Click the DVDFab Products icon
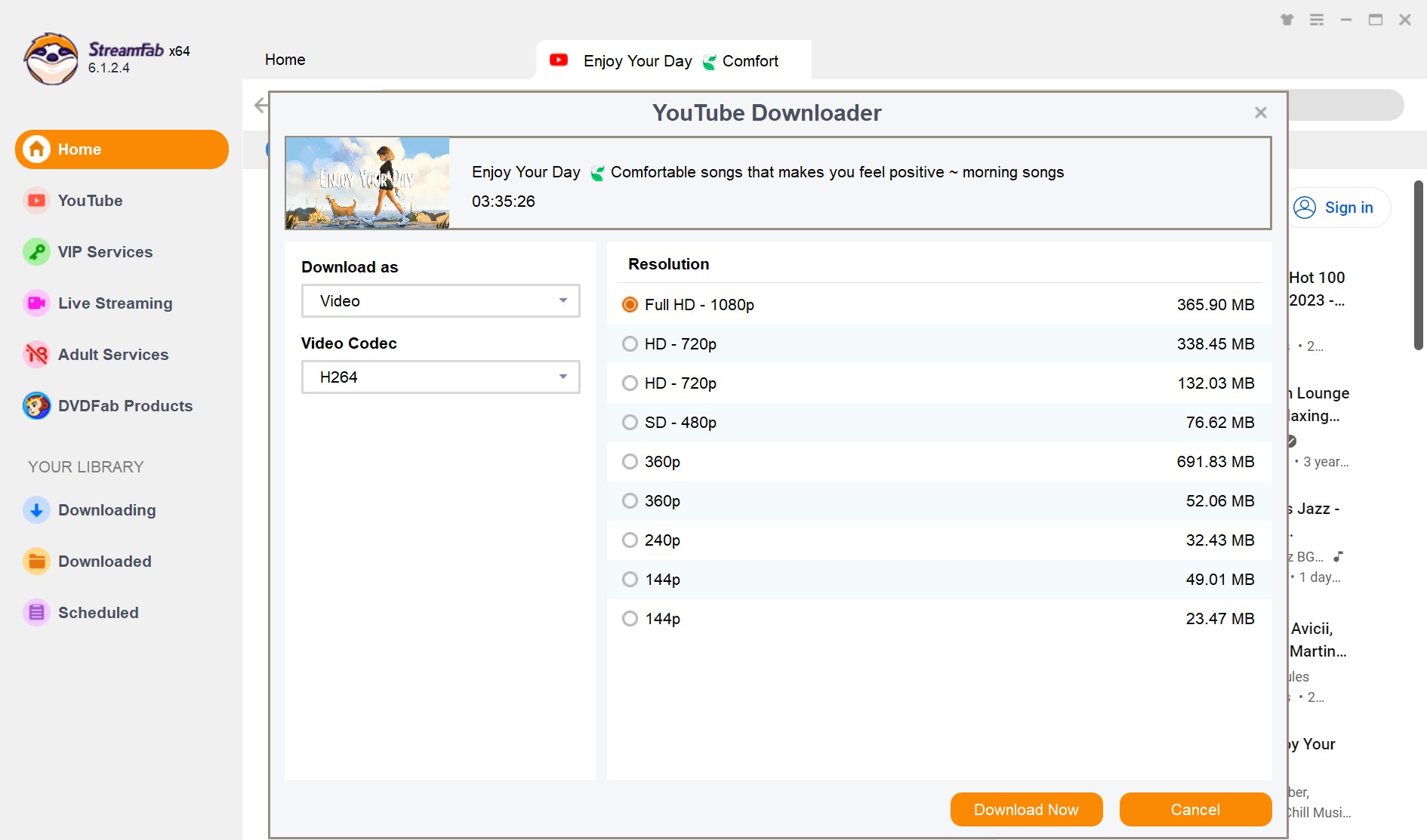Image resolution: width=1427 pixels, height=840 pixels. click(x=36, y=406)
